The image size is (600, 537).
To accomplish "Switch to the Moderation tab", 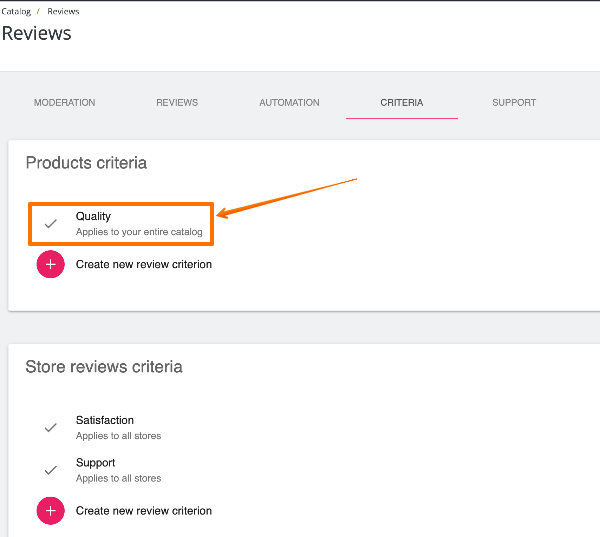I will pyautogui.click(x=65, y=103).
